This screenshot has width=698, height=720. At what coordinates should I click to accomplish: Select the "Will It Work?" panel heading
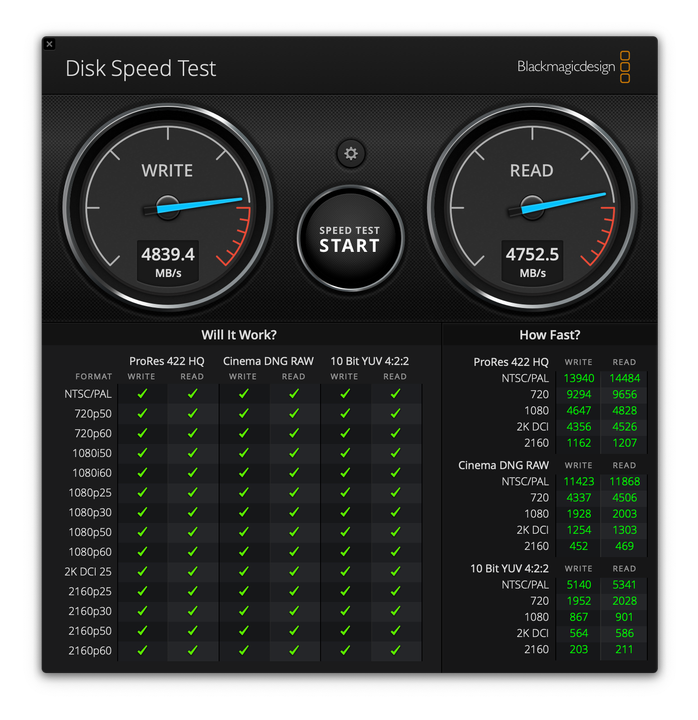click(x=239, y=335)
